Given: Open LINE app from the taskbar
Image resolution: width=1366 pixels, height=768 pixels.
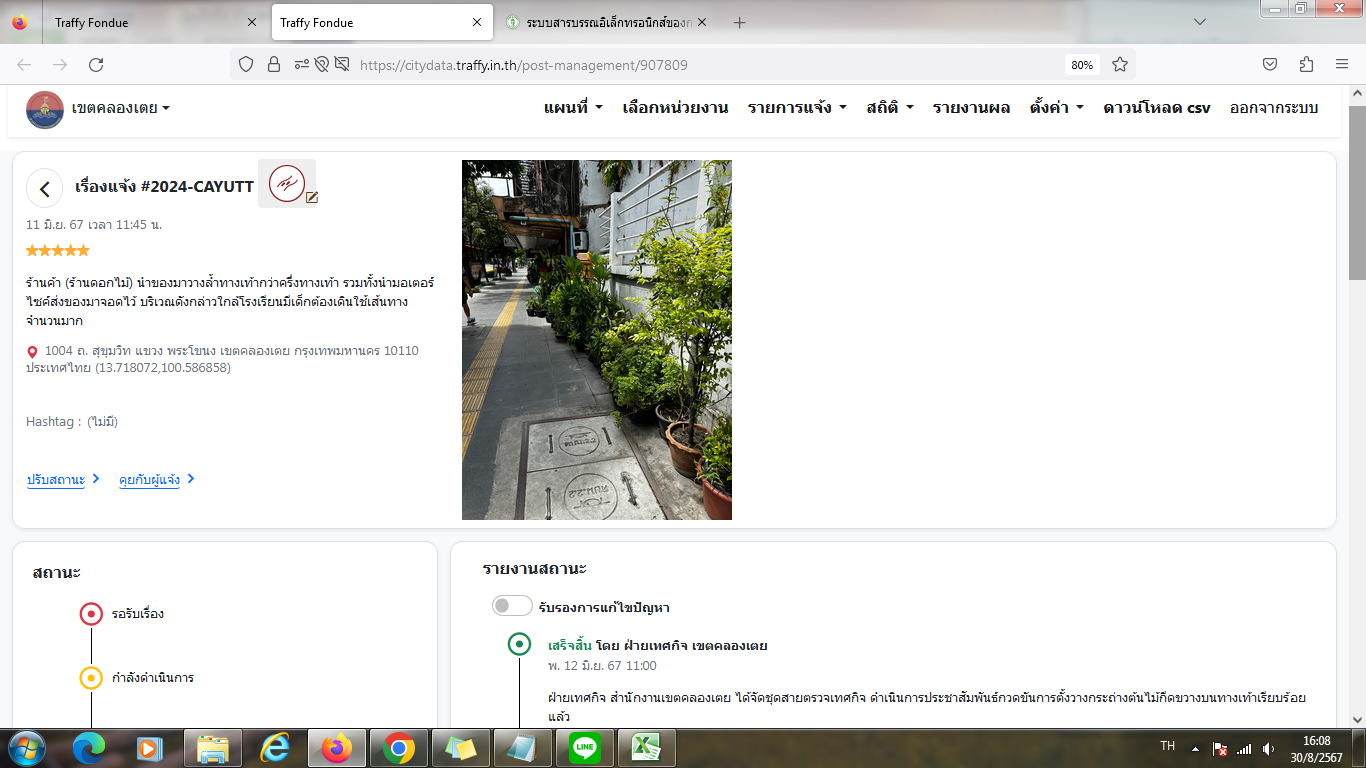Looking at the screenshot, I should point(583,748).
